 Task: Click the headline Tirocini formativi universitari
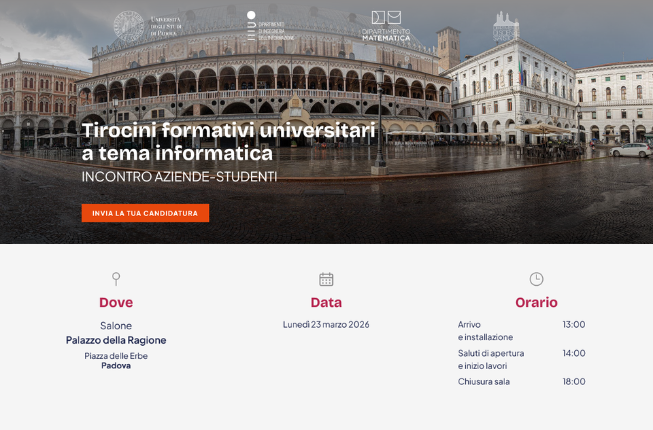[229, 130]
